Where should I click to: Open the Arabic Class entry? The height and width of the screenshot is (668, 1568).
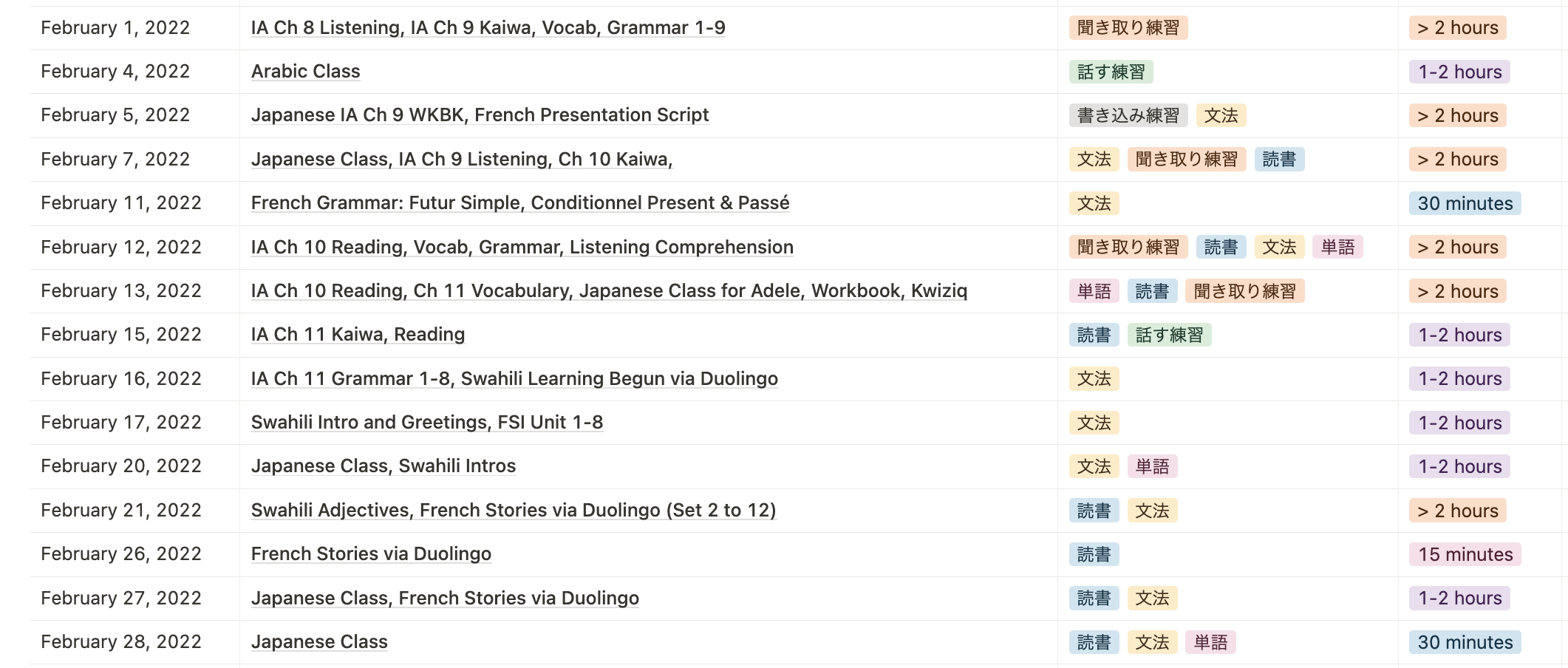(x=305, y=72)
